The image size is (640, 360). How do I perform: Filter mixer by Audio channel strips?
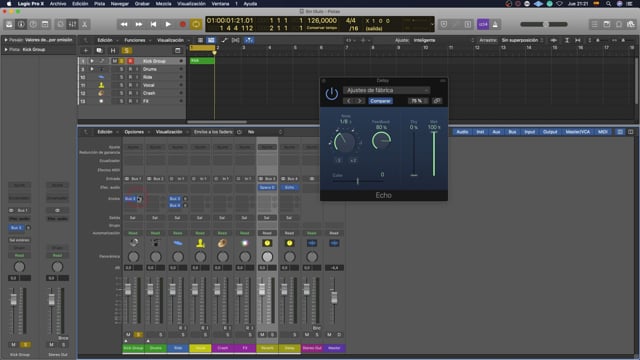[x=462, y=132]
